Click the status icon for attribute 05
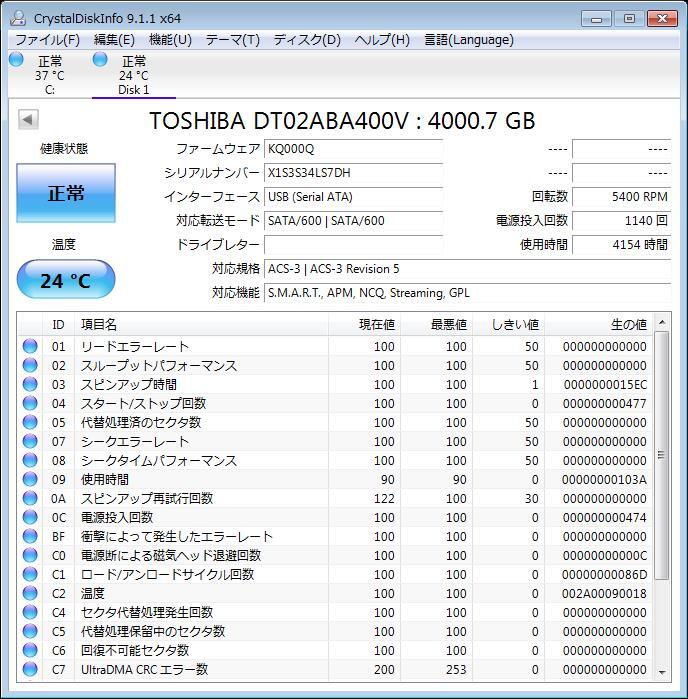The height and width of the screenshot is (699, 688). pos(30,422)
